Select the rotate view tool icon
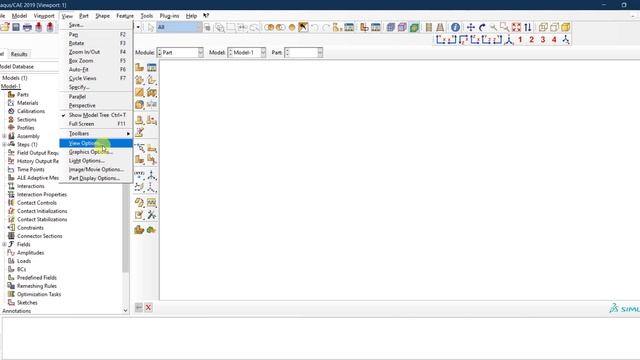Image resolution: width=640 pixels, height=360 pixels. coord(482,27)
